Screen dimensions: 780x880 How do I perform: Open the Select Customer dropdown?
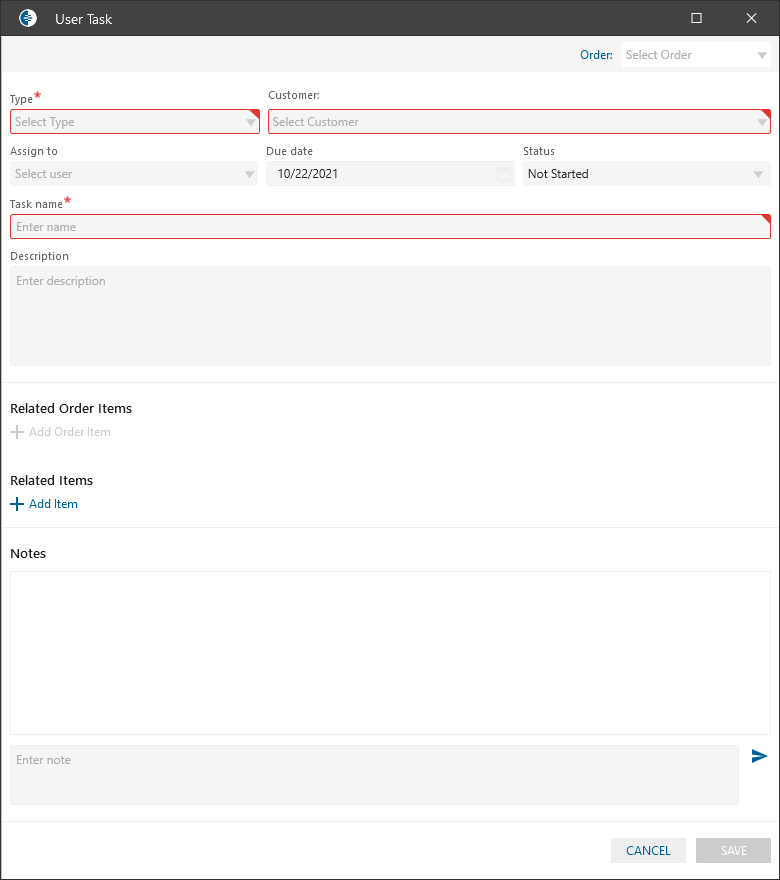click(x=762, y=122)
